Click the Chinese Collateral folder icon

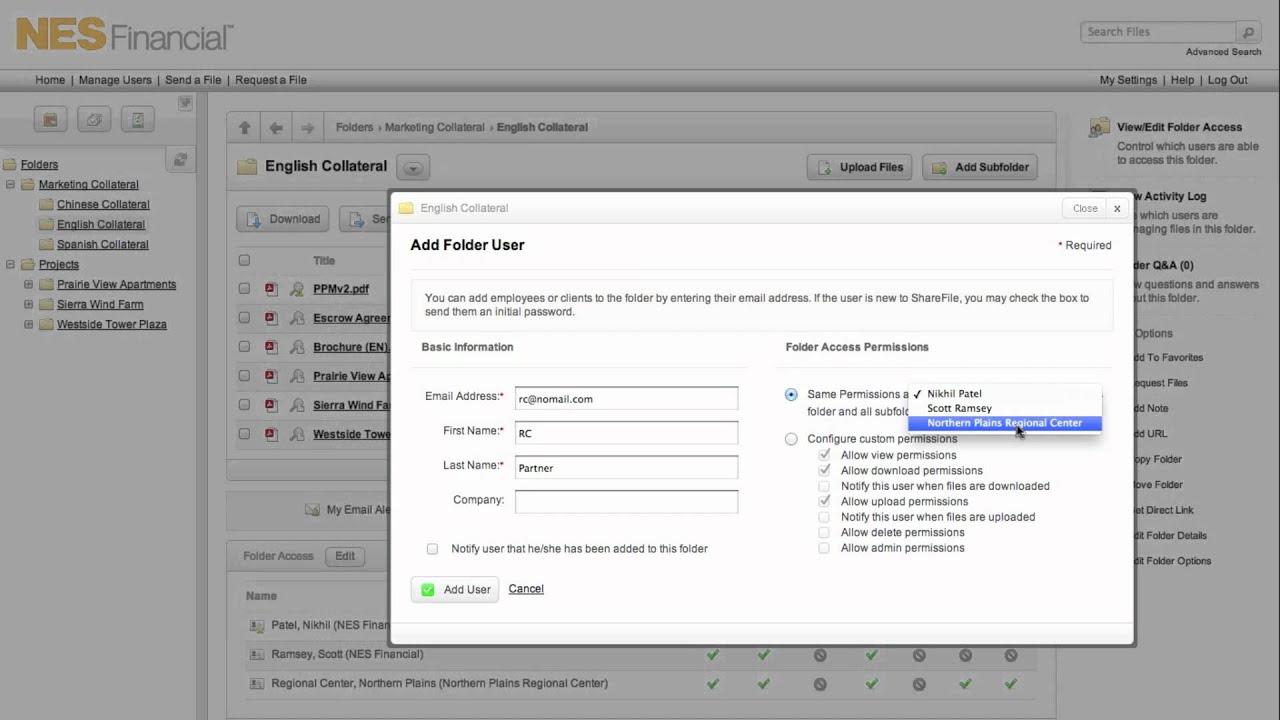tap(46, 204)
